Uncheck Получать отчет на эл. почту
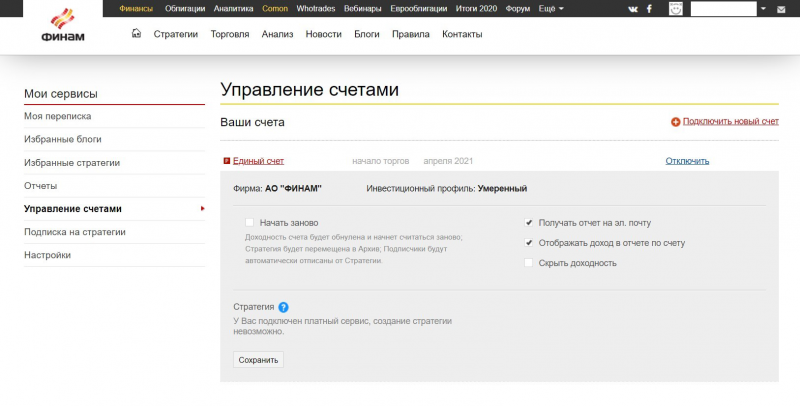800x406 pixels. click(x=529, y=223)
